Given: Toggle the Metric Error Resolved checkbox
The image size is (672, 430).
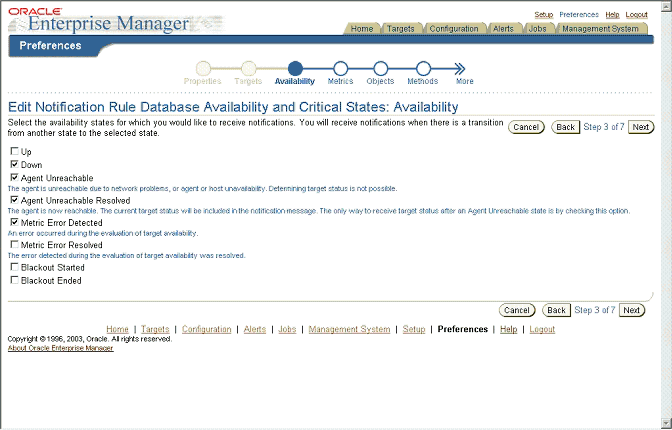Looking at the screenshot, I should point(14,244).
